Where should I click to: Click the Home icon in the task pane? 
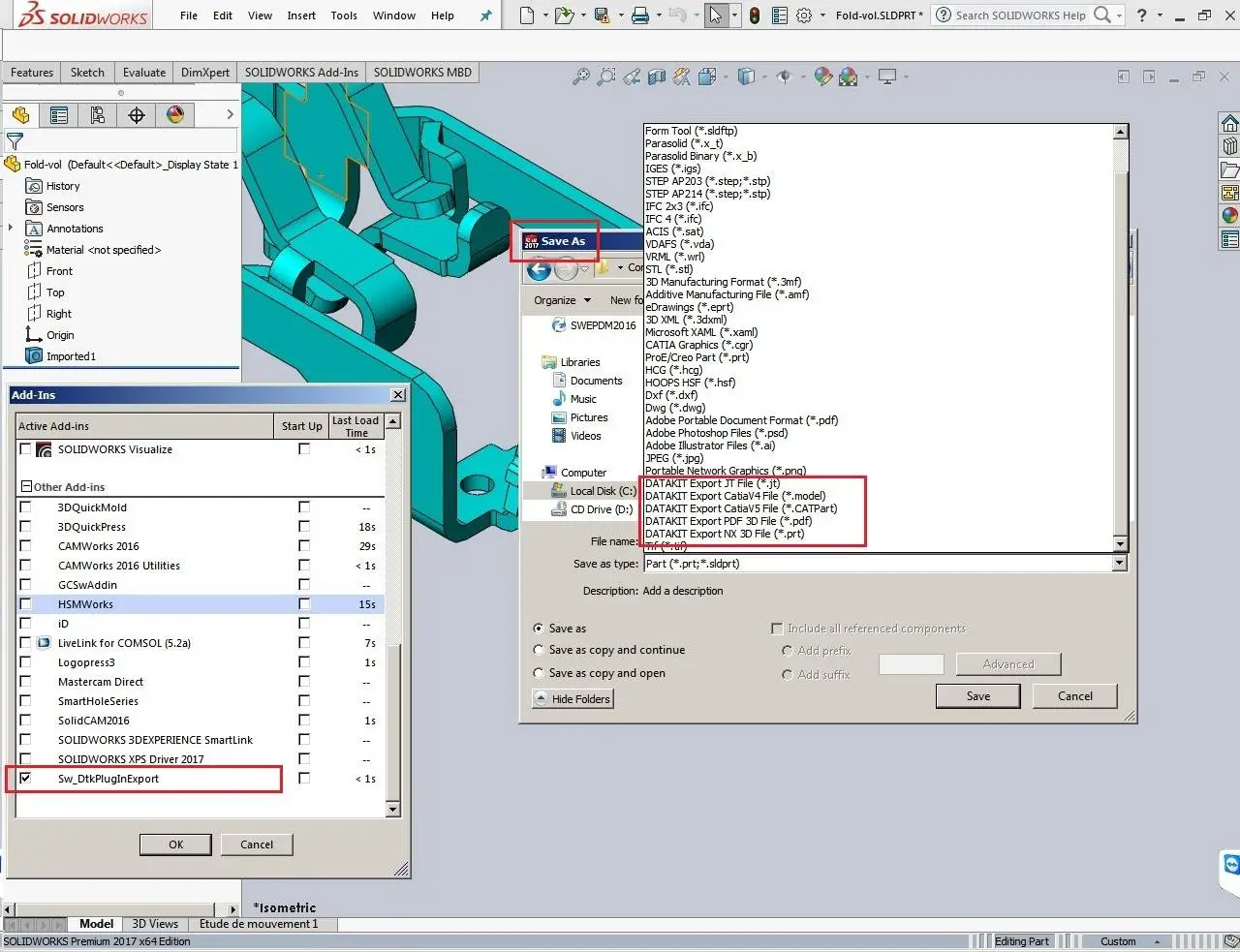click(x=1229, y=123)
